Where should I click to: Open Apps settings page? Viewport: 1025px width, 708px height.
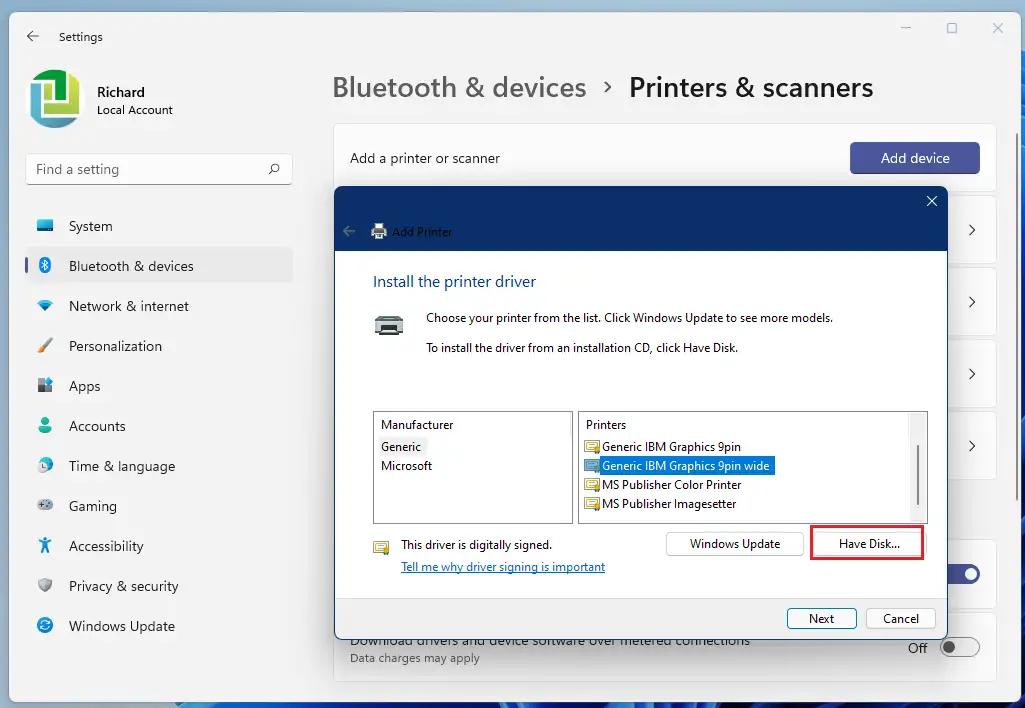[x=159, y=386]
